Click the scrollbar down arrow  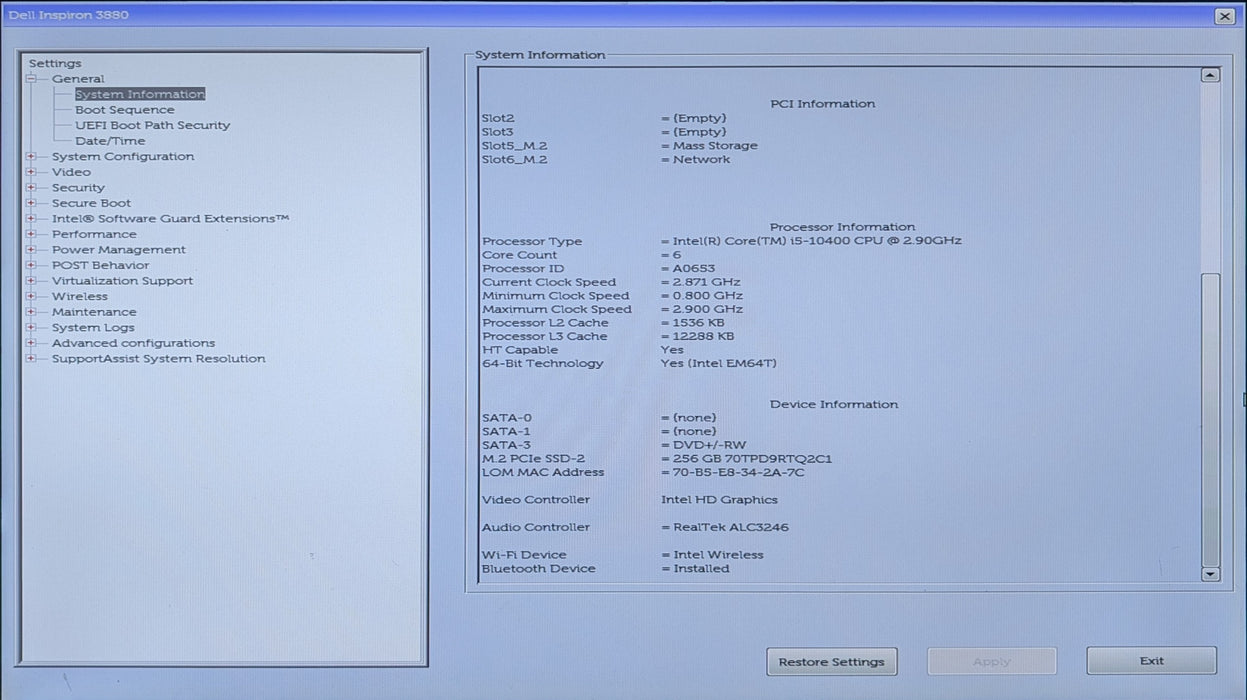pos(1210,574)
